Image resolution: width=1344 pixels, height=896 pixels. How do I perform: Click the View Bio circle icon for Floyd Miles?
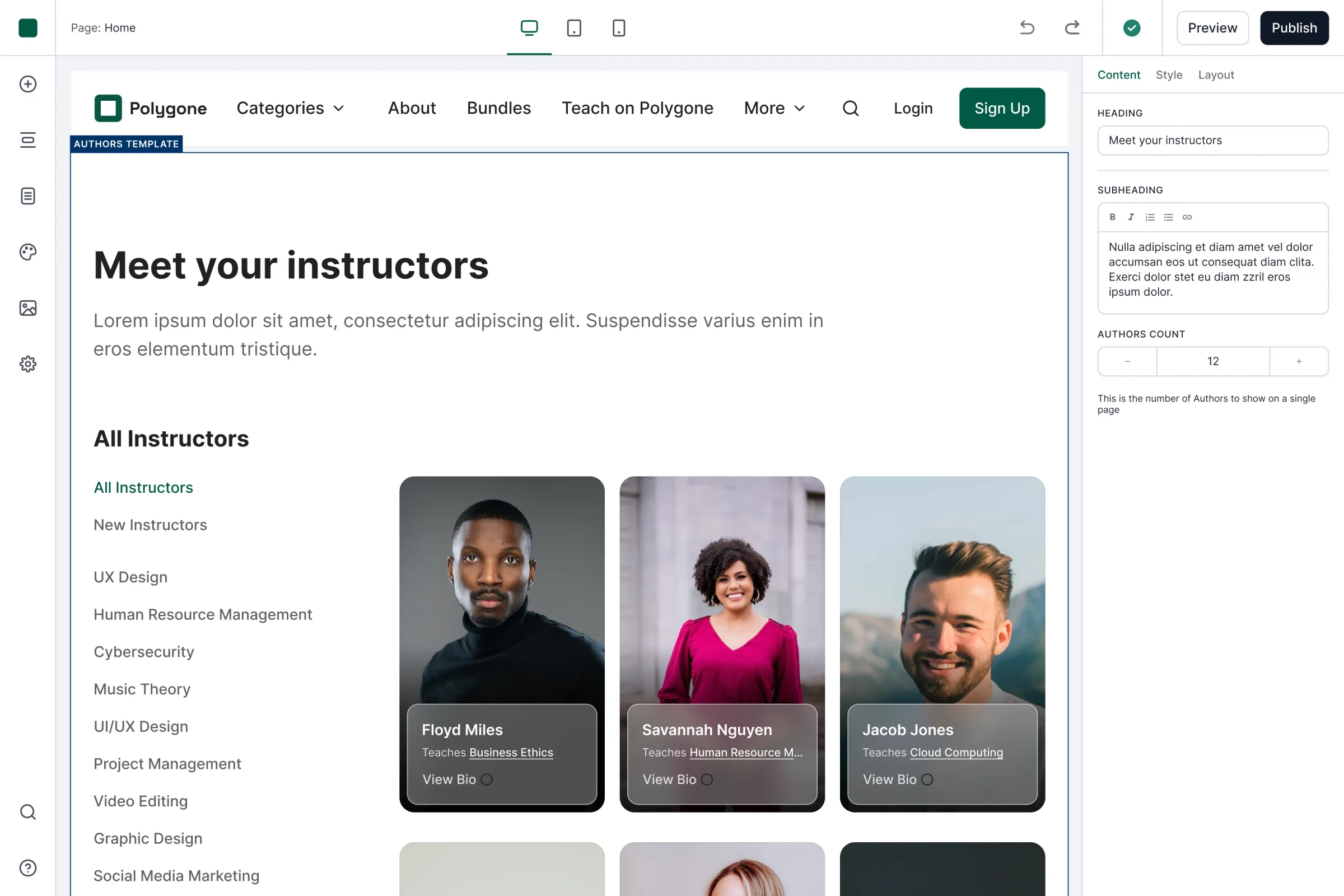(x=487, y=780)
